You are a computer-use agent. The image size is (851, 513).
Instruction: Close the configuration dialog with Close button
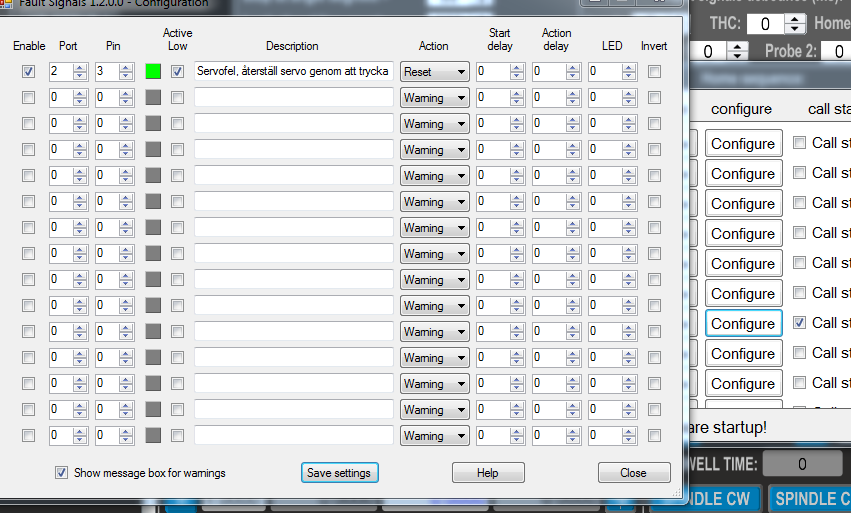[634, 473]
